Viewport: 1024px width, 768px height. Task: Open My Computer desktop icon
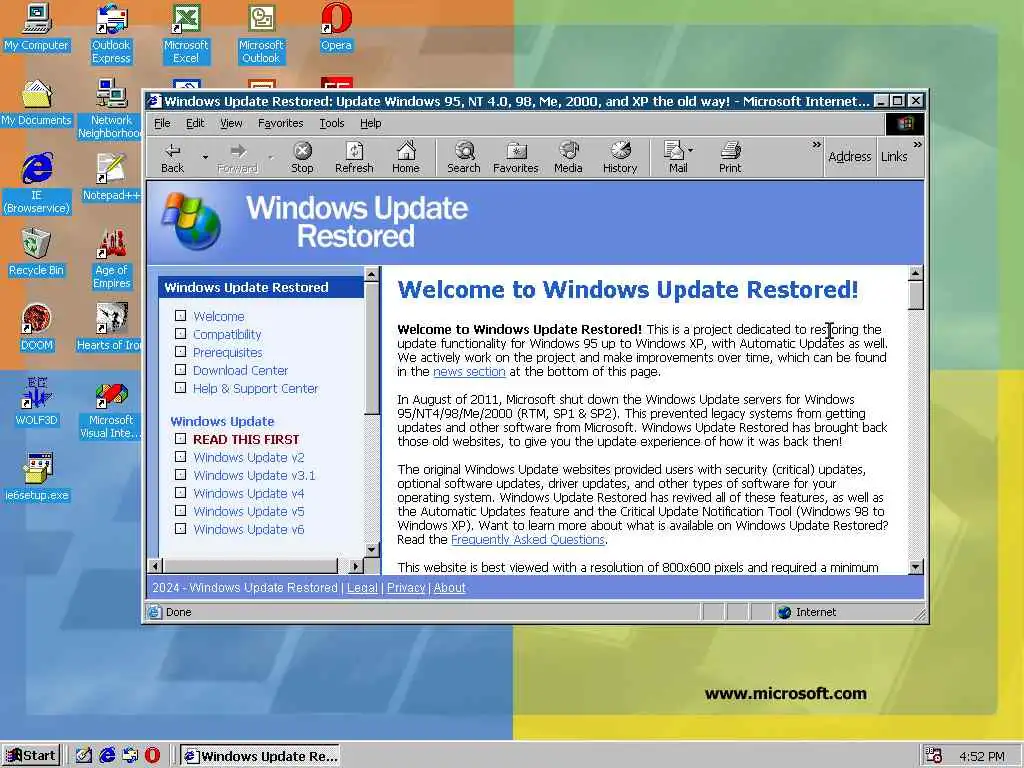tap(37, 27)
